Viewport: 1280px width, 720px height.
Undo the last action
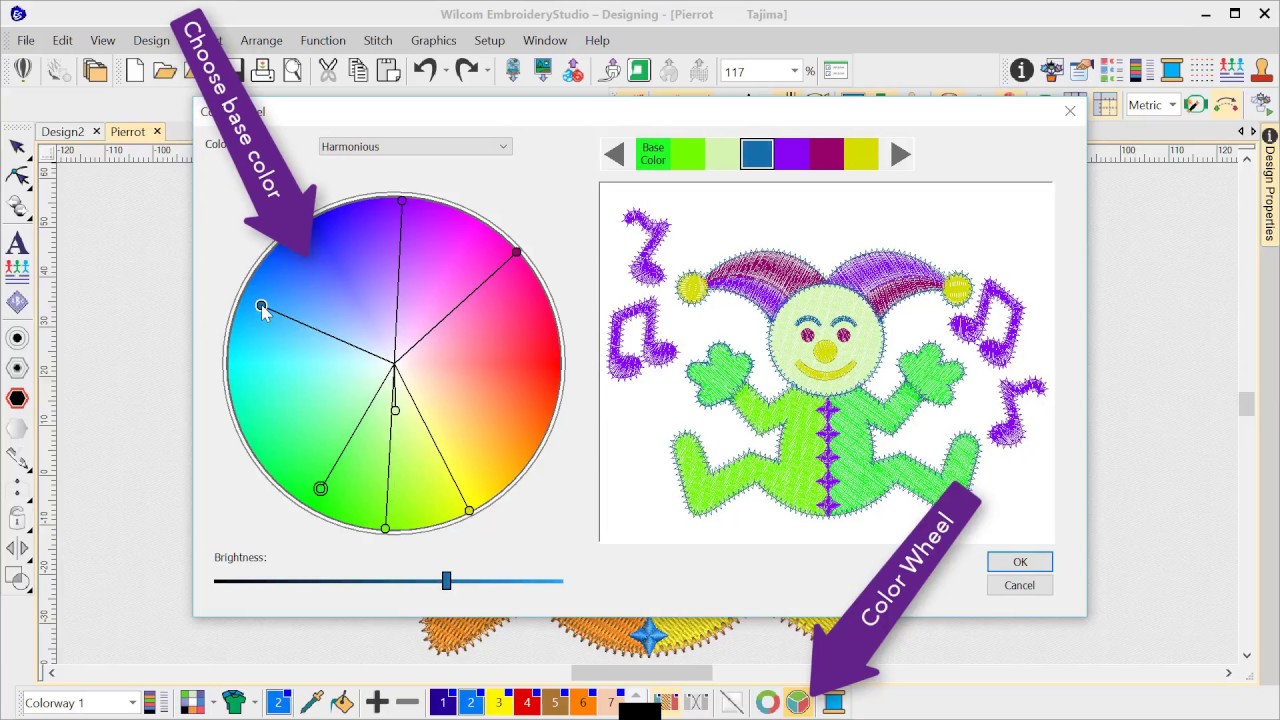(x=425, y=70)
